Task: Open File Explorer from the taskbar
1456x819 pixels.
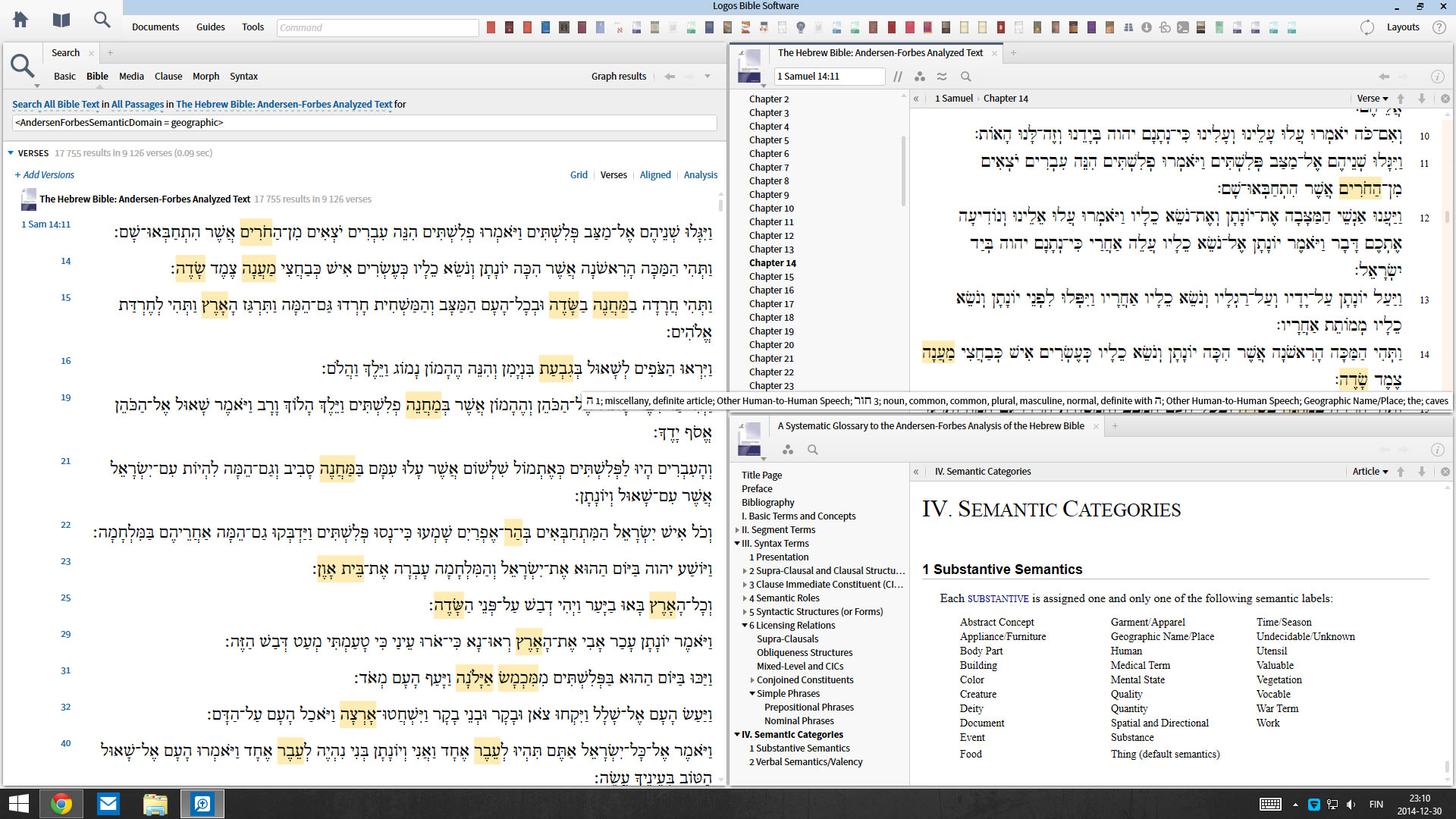Action: coord(155,804)
